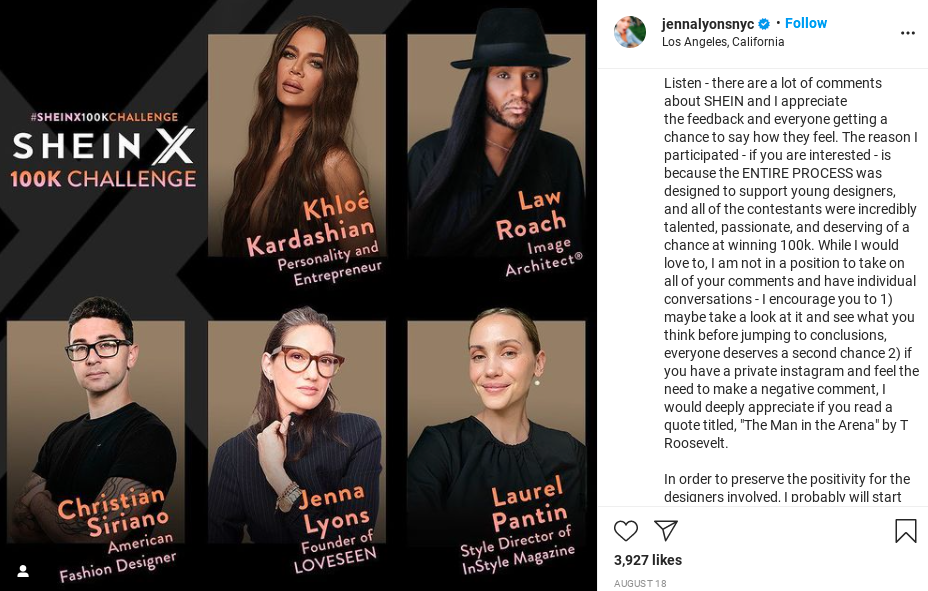Show tagged people with person icon

click(23, 571)
